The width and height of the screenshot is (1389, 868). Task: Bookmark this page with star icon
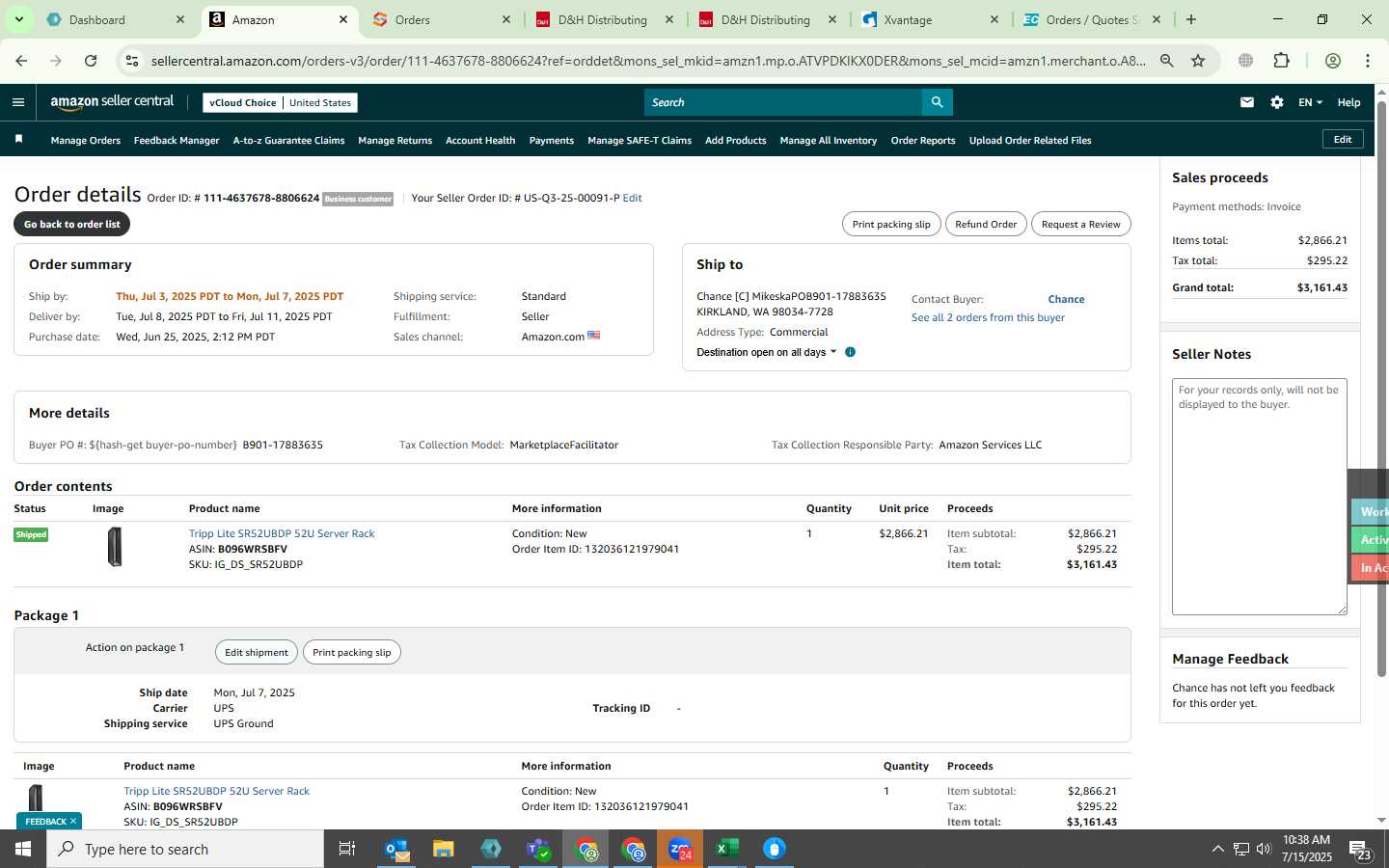(1198, 61)
